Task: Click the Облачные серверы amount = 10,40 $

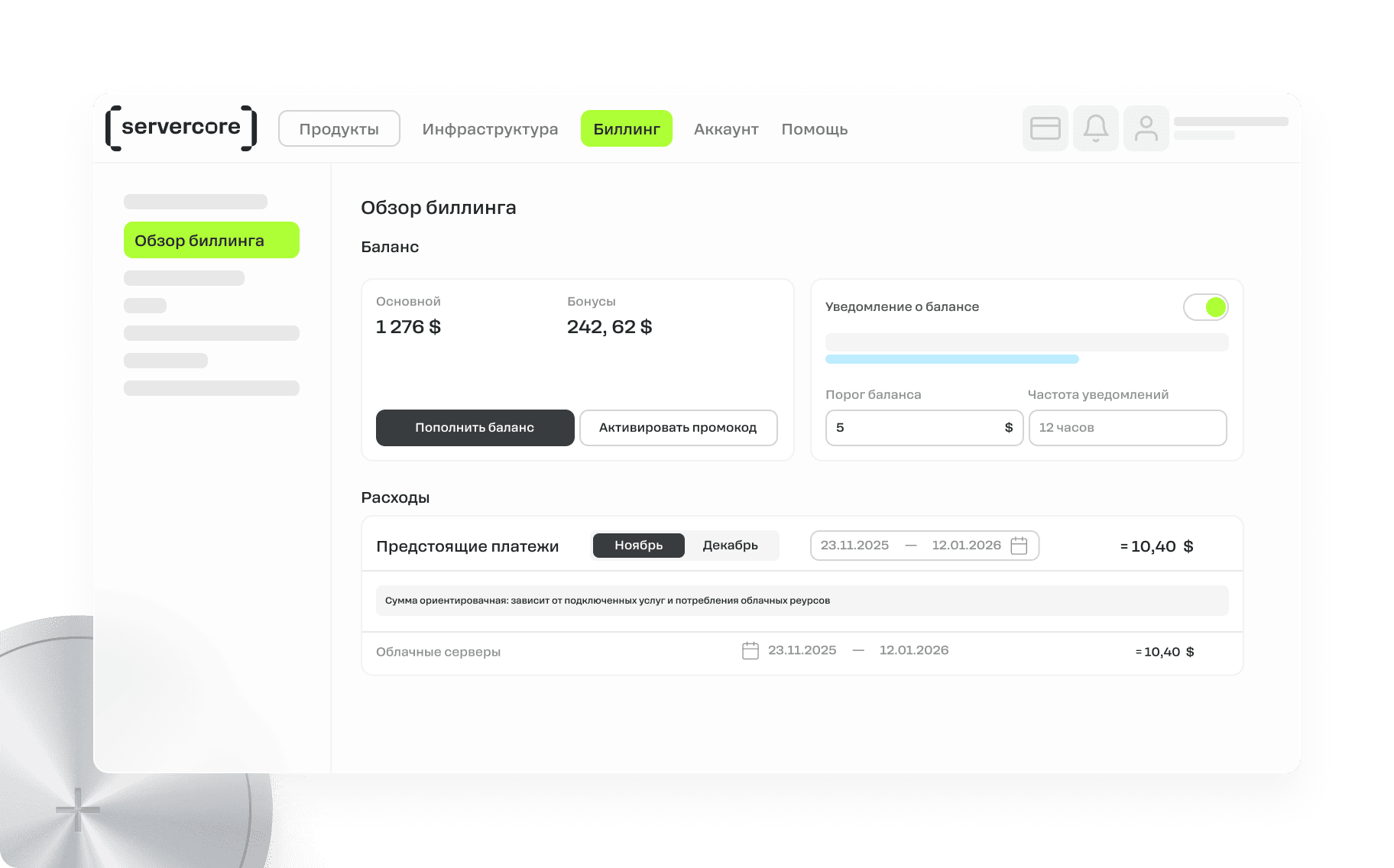Action: [x=1165, y=652]
